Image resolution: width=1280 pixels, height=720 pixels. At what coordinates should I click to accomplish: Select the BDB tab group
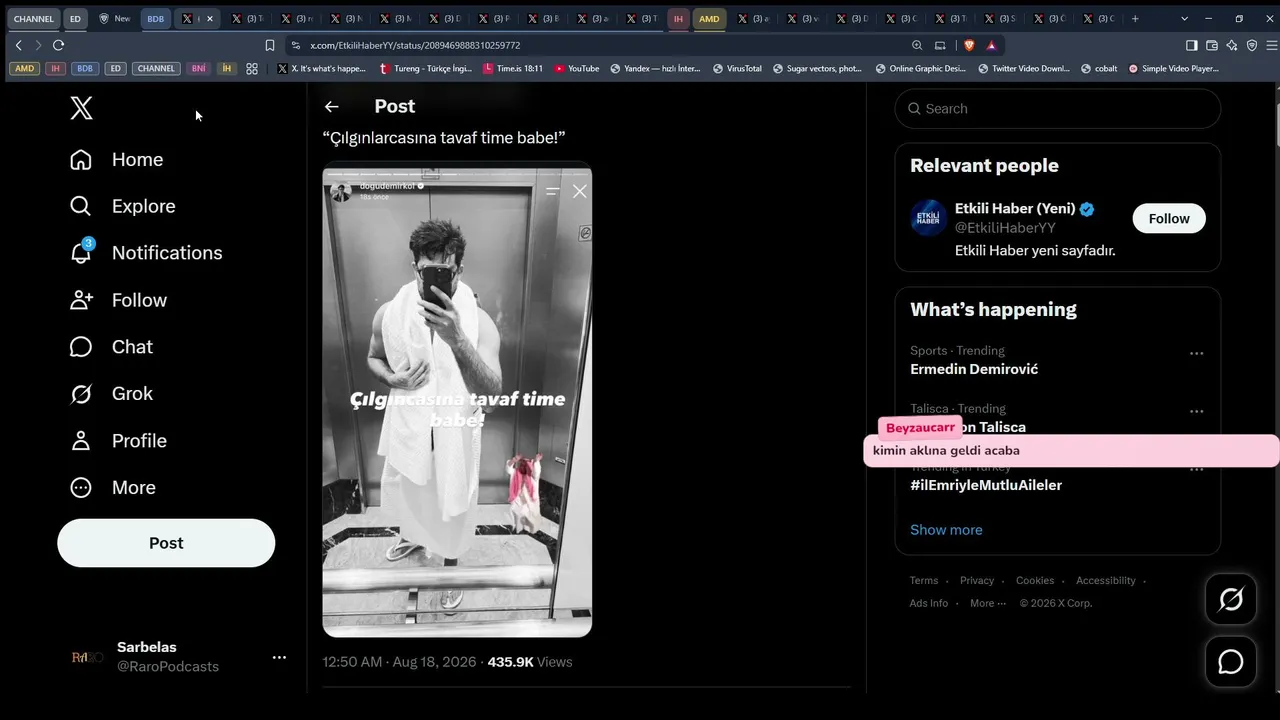pos(155,19)
